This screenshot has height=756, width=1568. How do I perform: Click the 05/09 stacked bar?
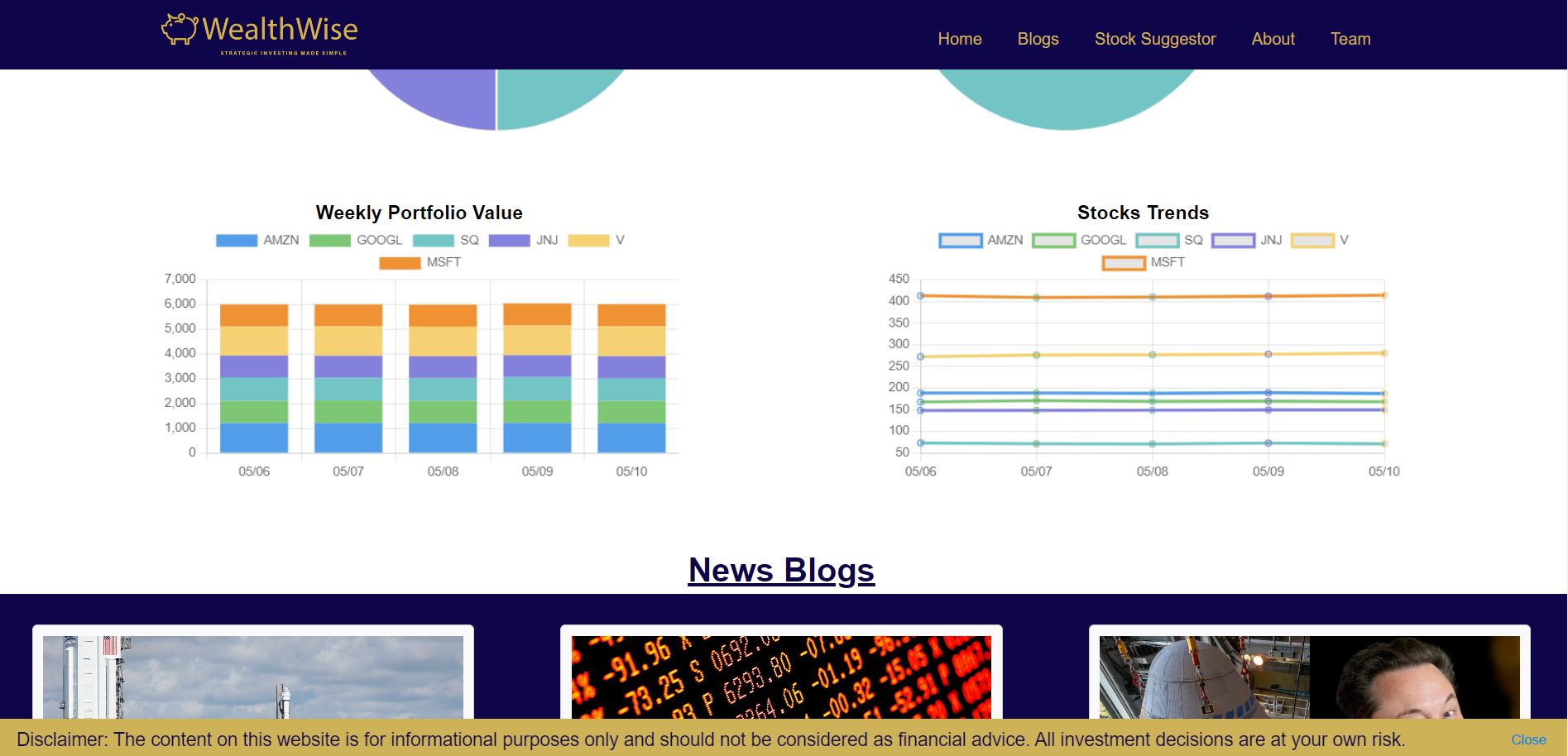[537, 378]
